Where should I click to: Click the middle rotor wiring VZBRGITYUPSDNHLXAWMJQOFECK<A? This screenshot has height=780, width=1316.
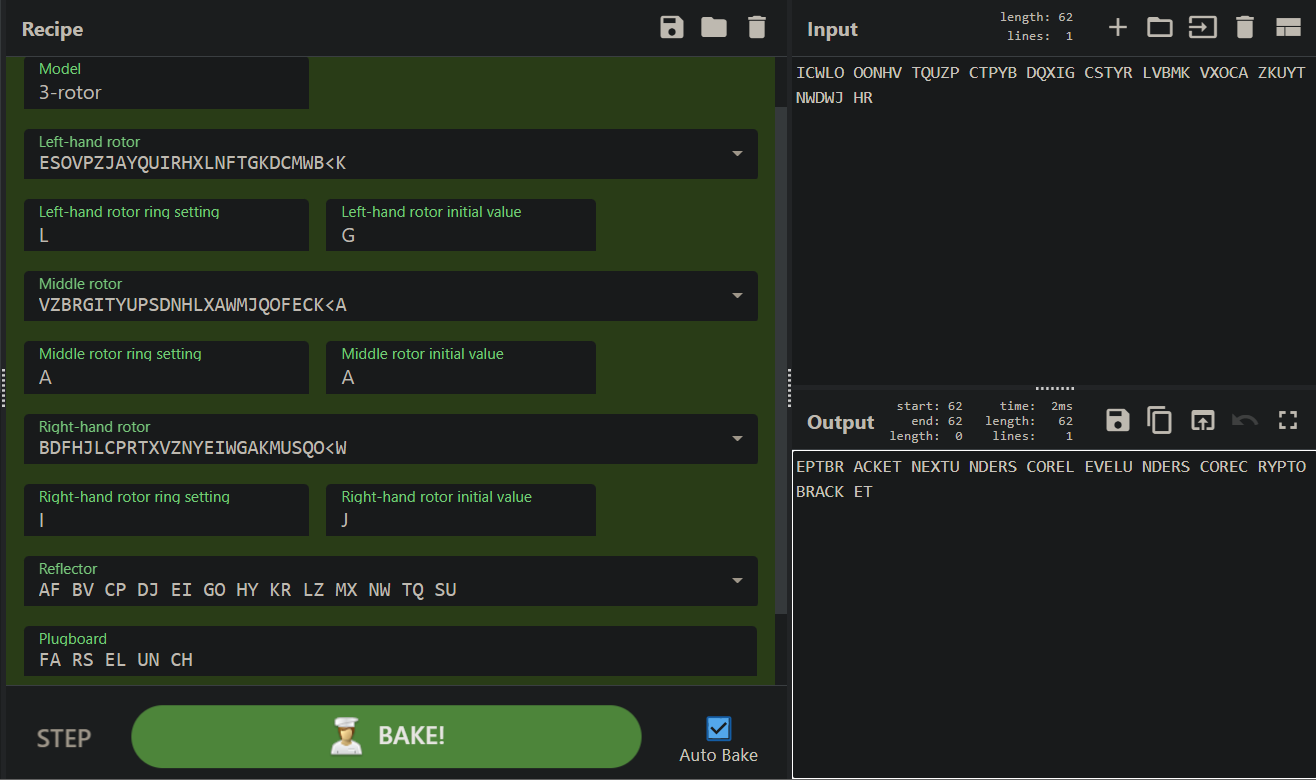point(192,305)
